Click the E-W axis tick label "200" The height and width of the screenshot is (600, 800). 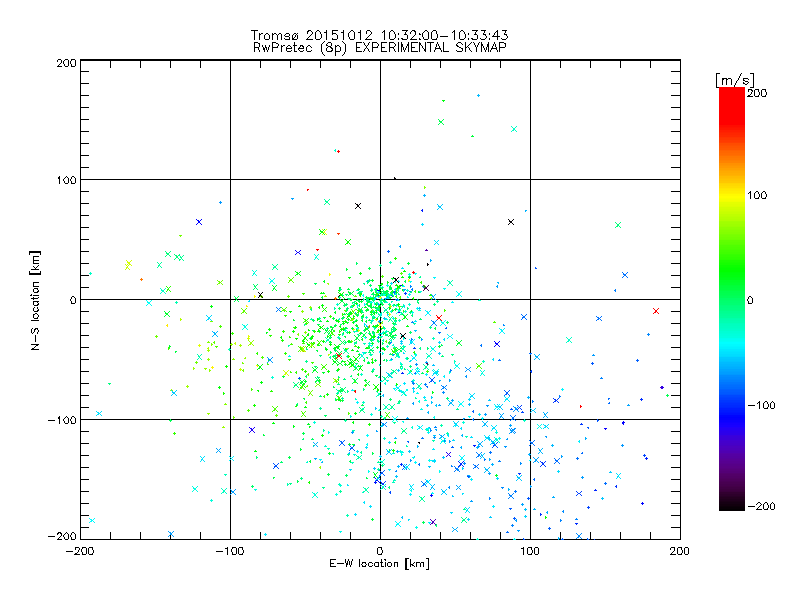pyautogui.click(x=680, y=551)
